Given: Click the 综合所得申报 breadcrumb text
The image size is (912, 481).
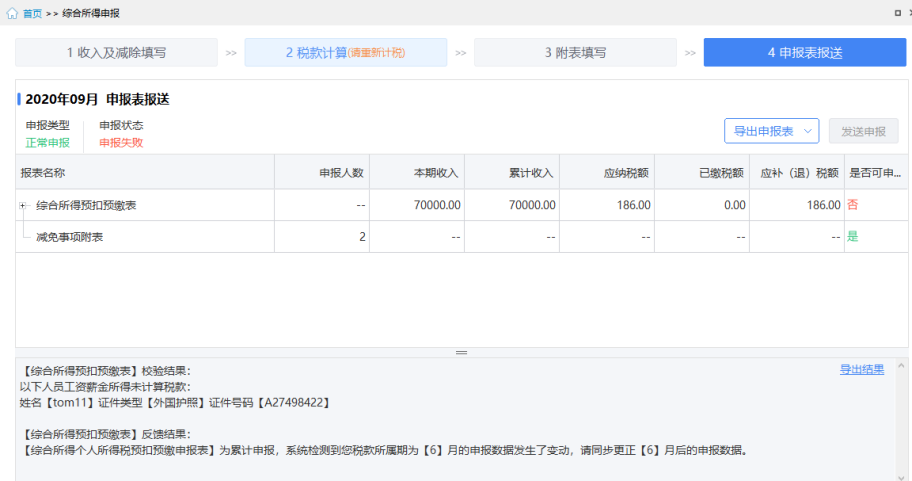Looking at the screenshot, I should click(91, 13).
